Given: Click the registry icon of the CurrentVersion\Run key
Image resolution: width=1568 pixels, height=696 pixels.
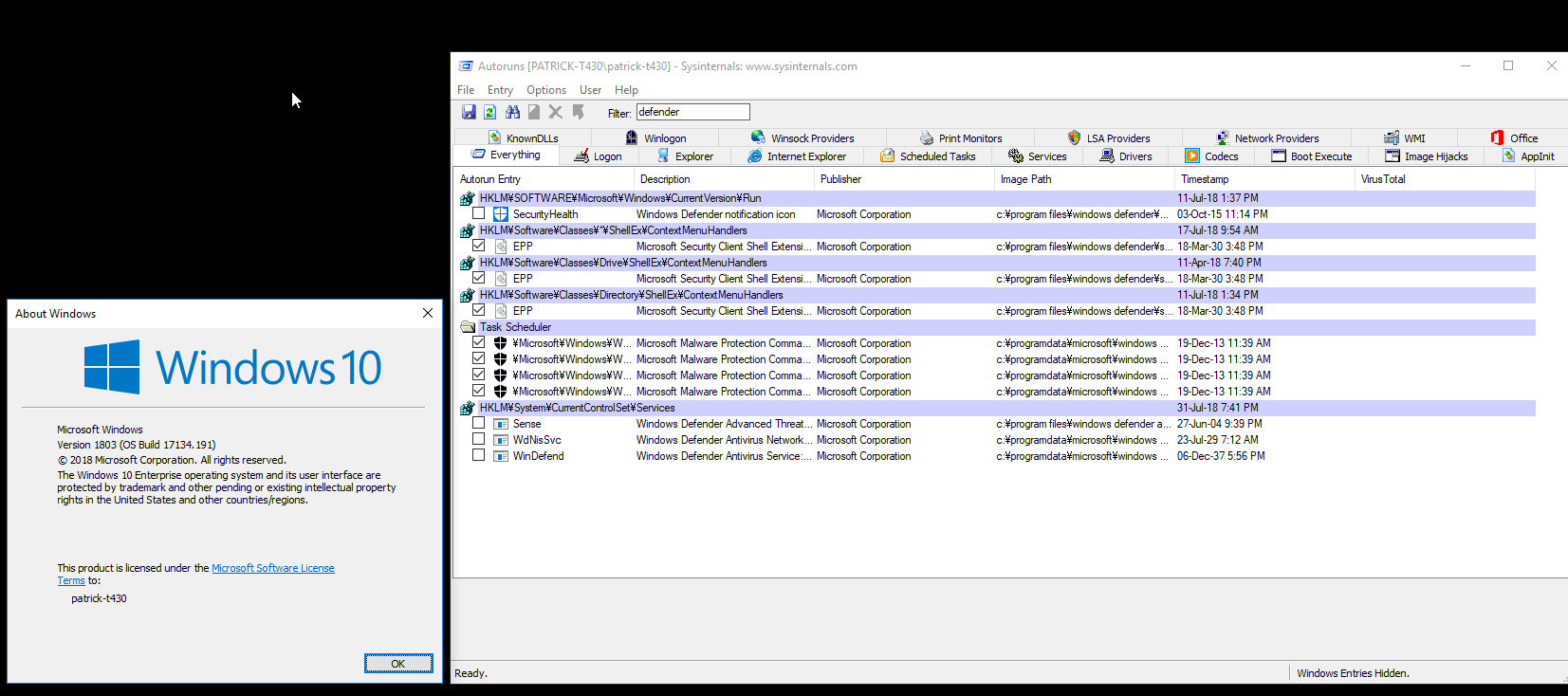Looking at the screenshot, I should (467, 198).
